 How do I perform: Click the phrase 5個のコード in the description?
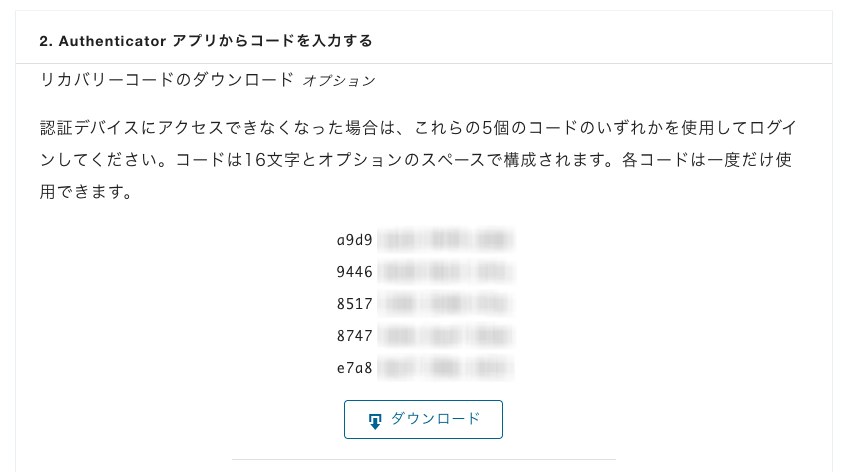528,129
